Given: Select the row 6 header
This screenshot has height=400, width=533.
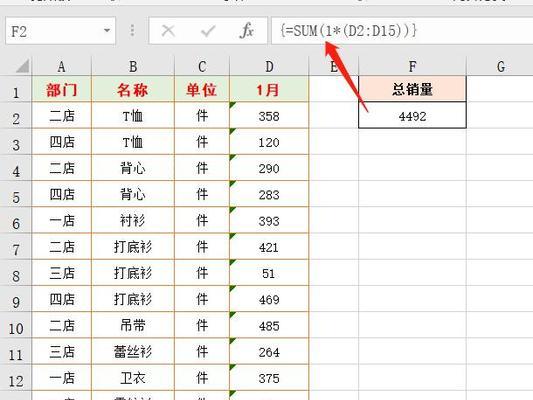Looking at the screenshot, I should 16,220.
